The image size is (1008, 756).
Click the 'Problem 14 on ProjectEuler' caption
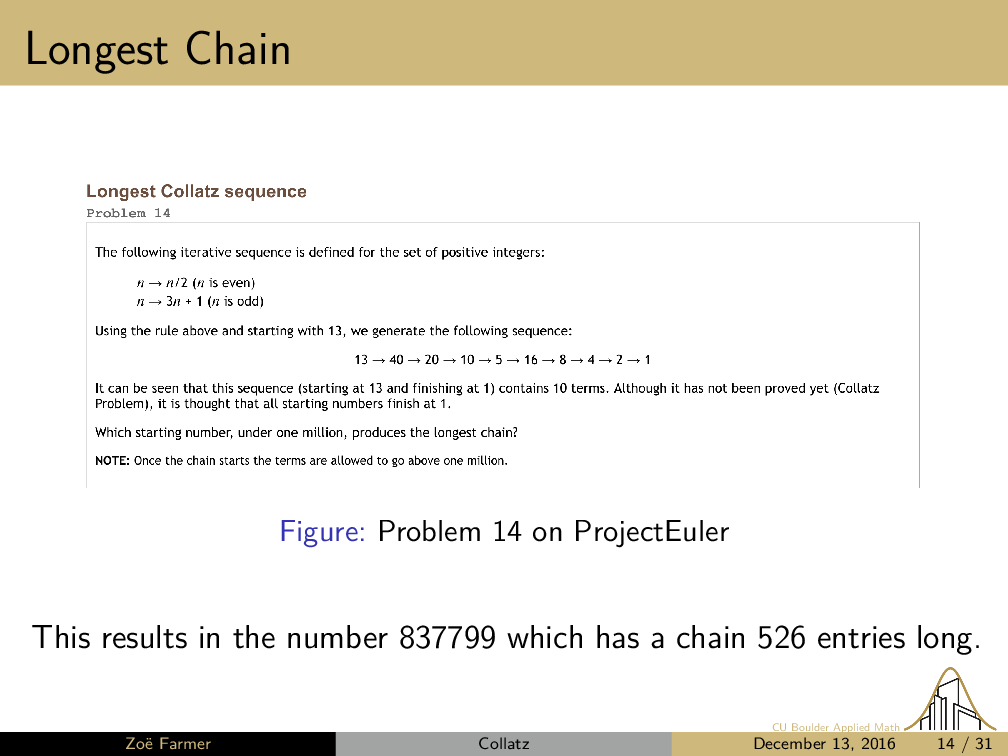coord(553,531)
